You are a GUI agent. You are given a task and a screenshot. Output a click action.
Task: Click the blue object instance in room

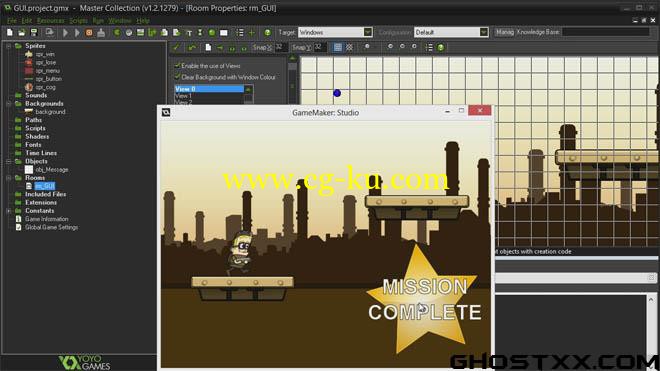coord(337,93)
